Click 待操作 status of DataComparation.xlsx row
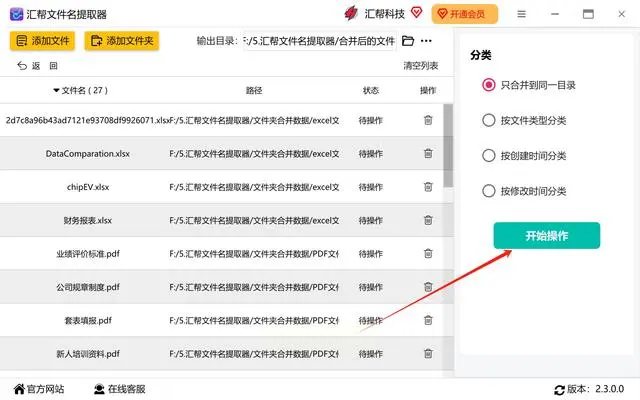The width and height of the screenshot is (640, 400). point(371,154)
